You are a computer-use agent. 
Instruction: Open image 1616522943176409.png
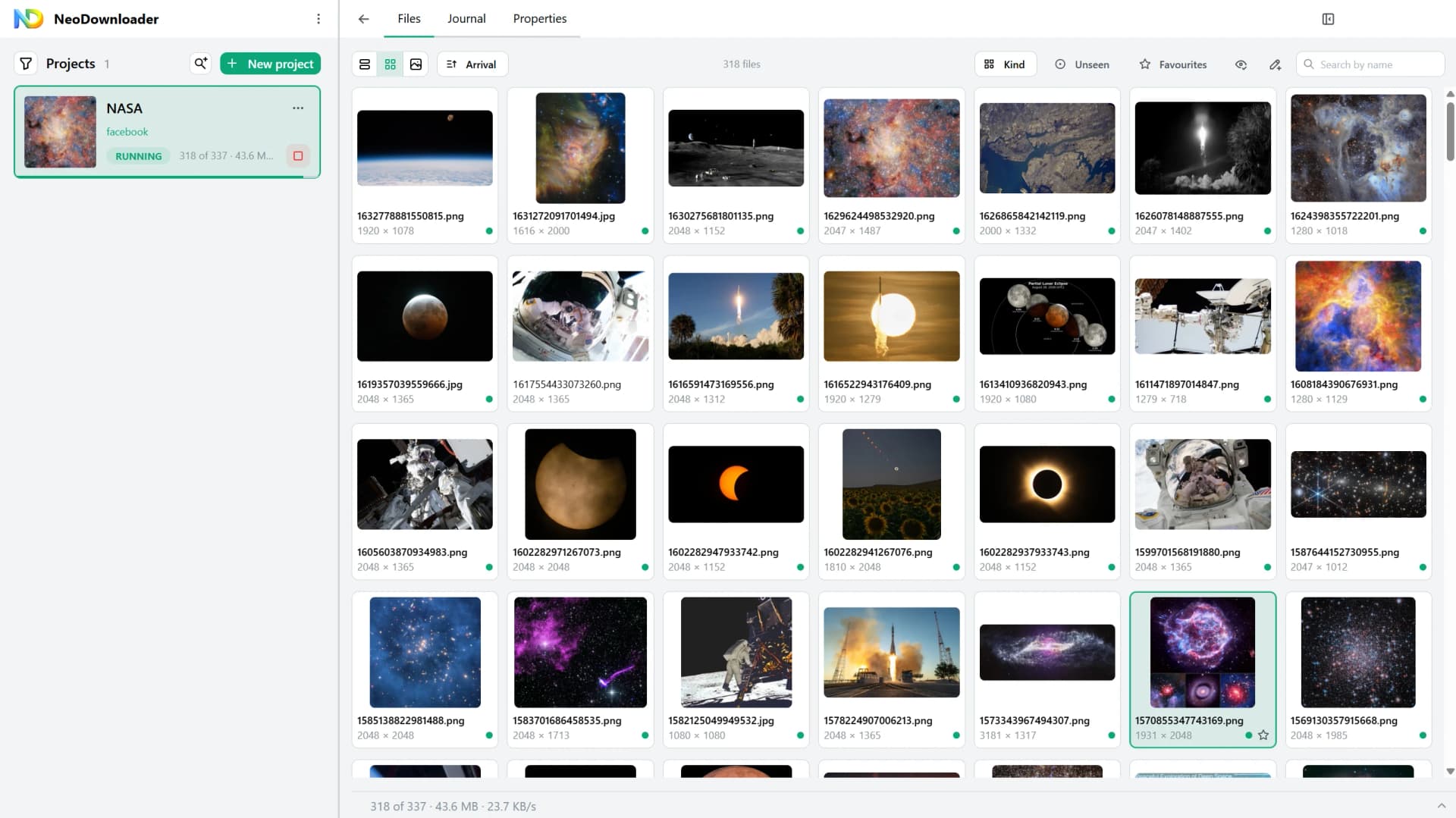coord(891,316)
